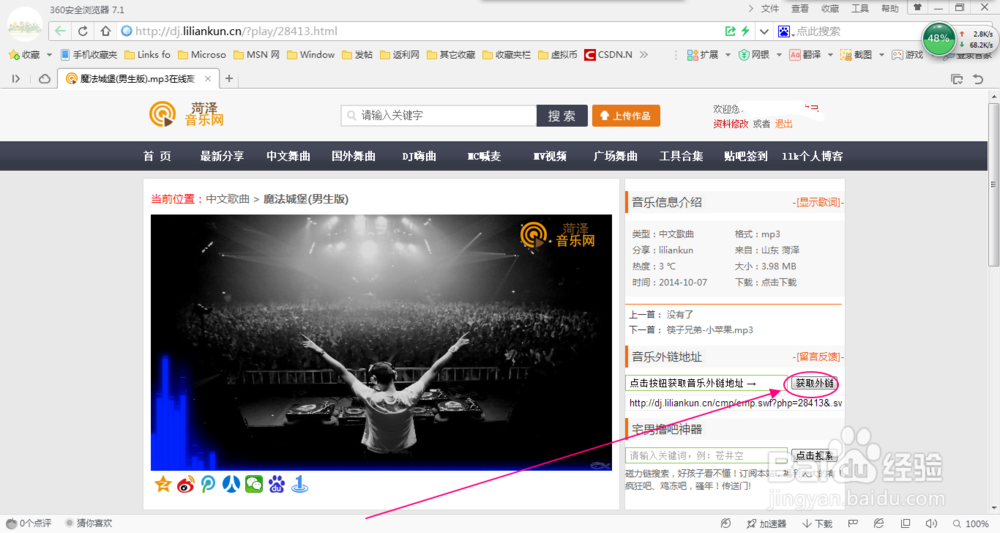Click the 获取外链 button
The image size is (1000, 533).
[x=814, y=383]
